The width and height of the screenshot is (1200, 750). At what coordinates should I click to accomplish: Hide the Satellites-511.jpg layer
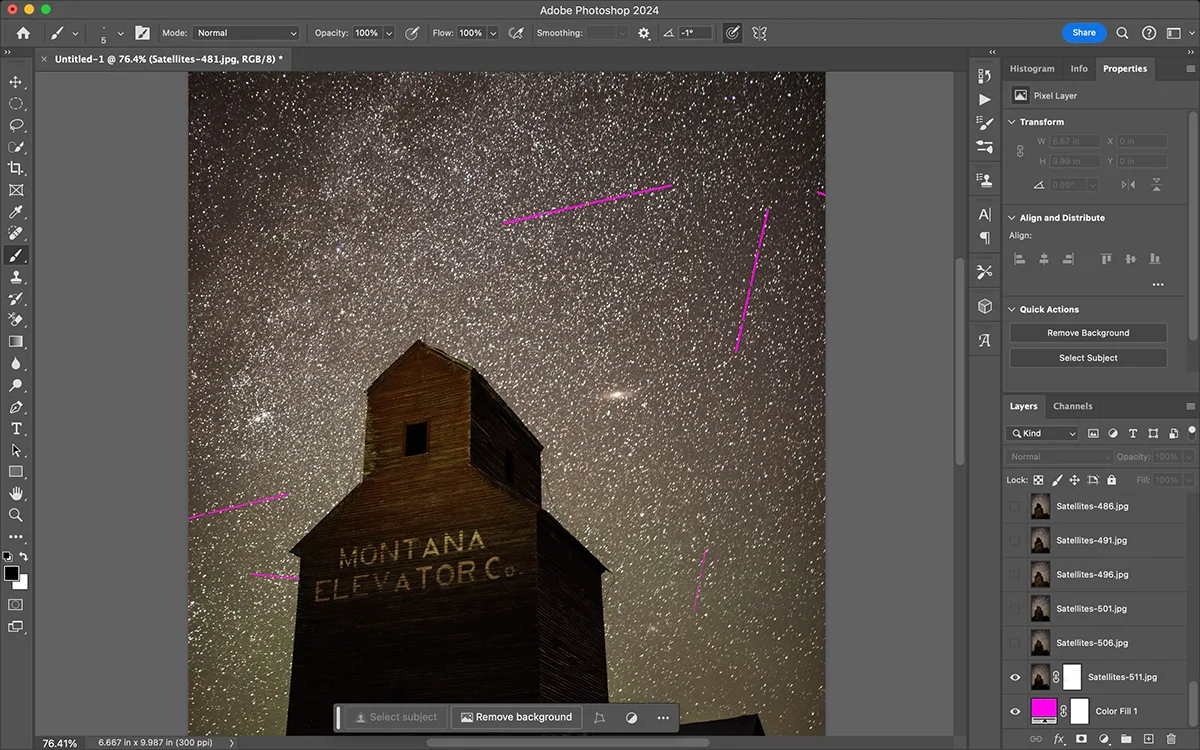1015,677
